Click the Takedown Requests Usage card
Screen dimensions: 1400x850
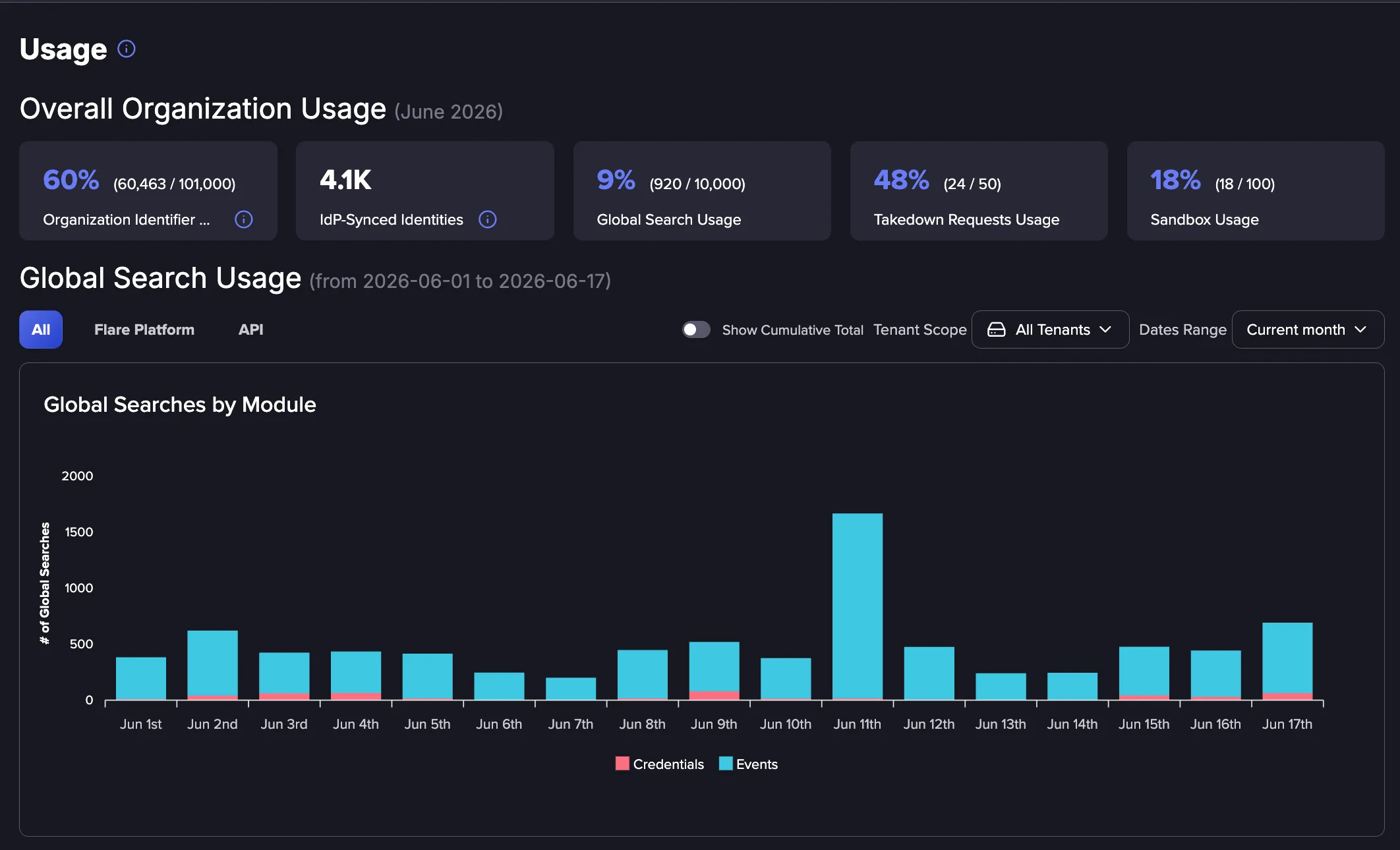pyautogui.click(x=979, y=190)
